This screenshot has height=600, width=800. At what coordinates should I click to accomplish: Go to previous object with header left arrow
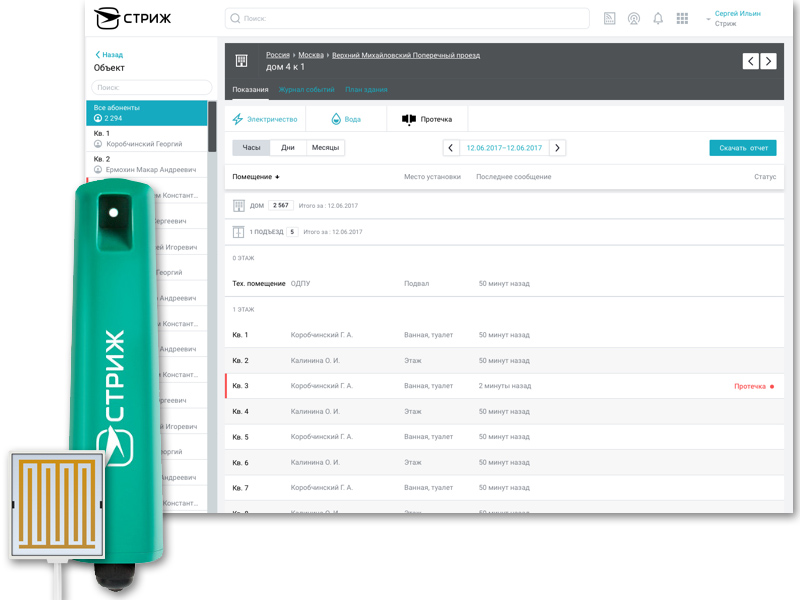click(751, 61)
